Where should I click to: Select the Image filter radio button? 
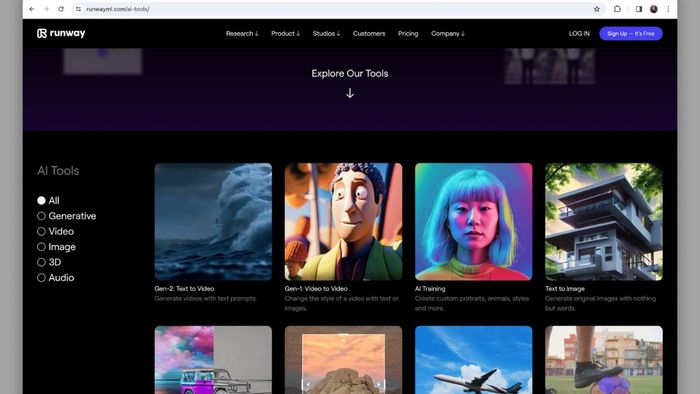tap(42, 247)
